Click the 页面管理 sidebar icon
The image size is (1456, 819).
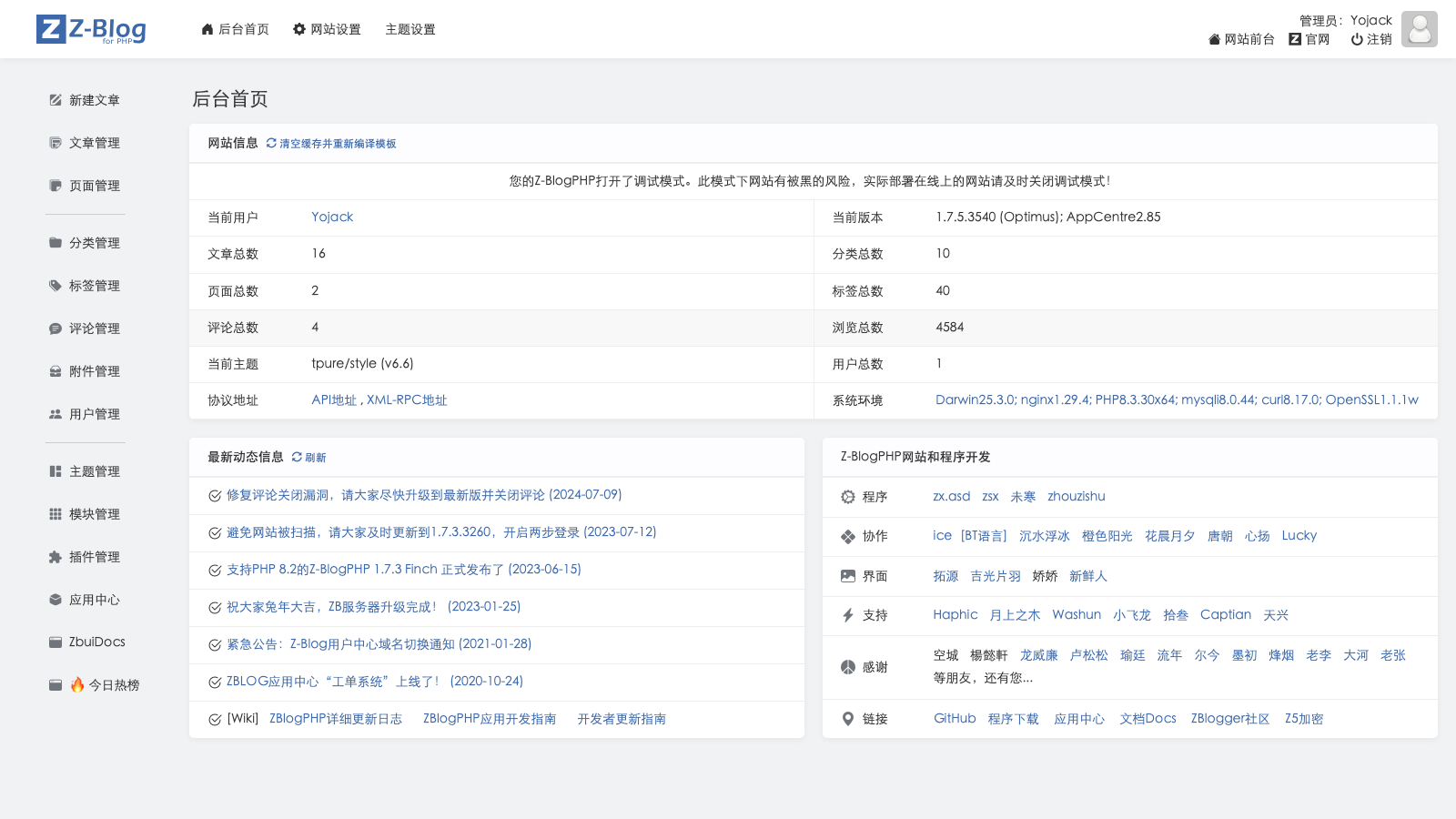click(56, 186)
